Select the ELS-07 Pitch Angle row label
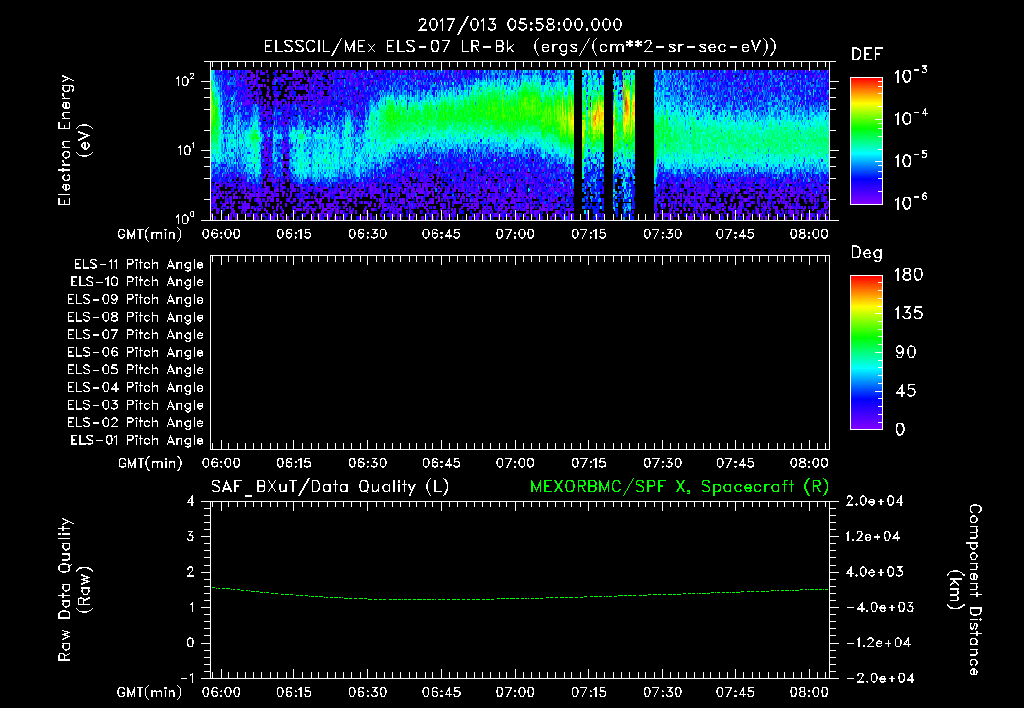Image resolution: width=1024 pixels, height=708 pixels. pos(136,334)
